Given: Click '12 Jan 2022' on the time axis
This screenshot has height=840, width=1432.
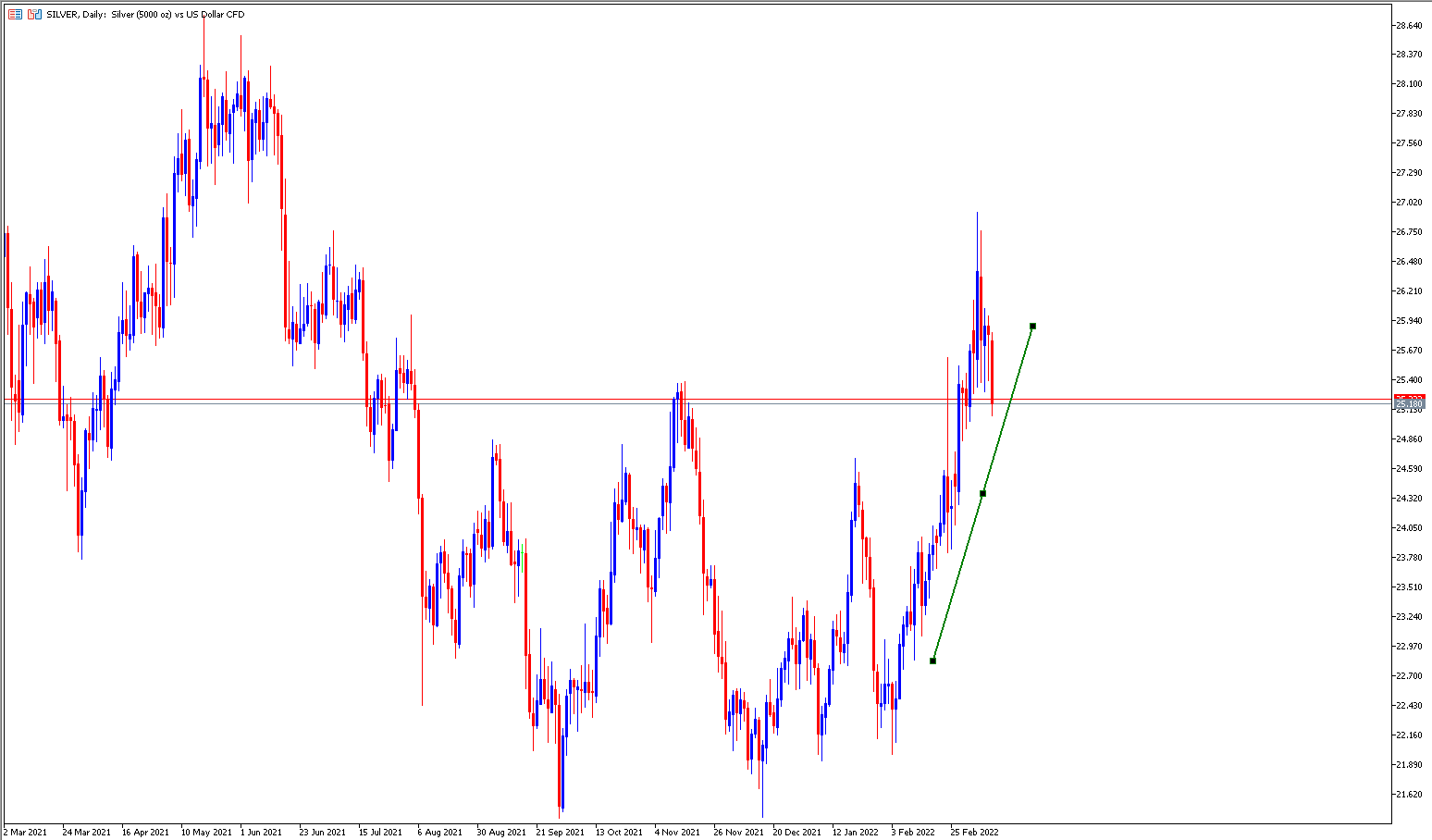Looking at the screenshot, I should 855,832.
